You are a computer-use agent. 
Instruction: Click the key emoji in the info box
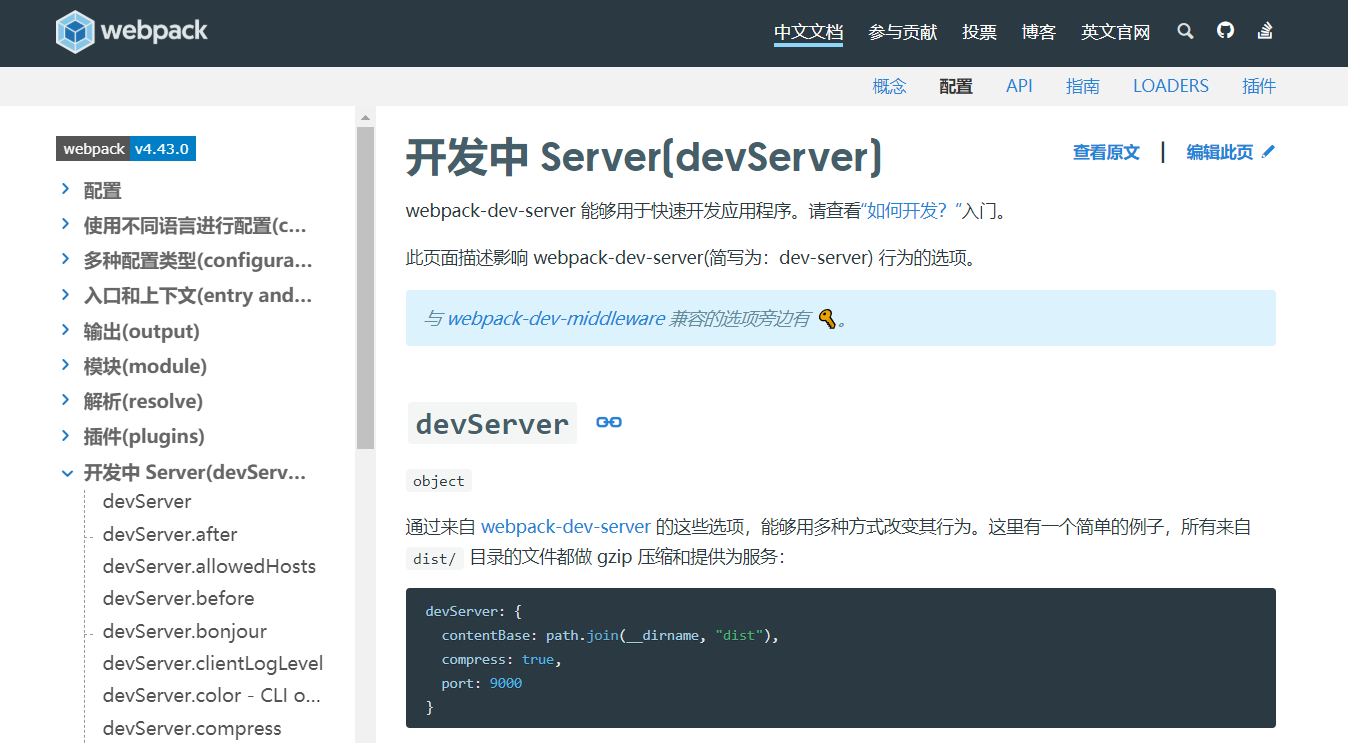[827, 319]
